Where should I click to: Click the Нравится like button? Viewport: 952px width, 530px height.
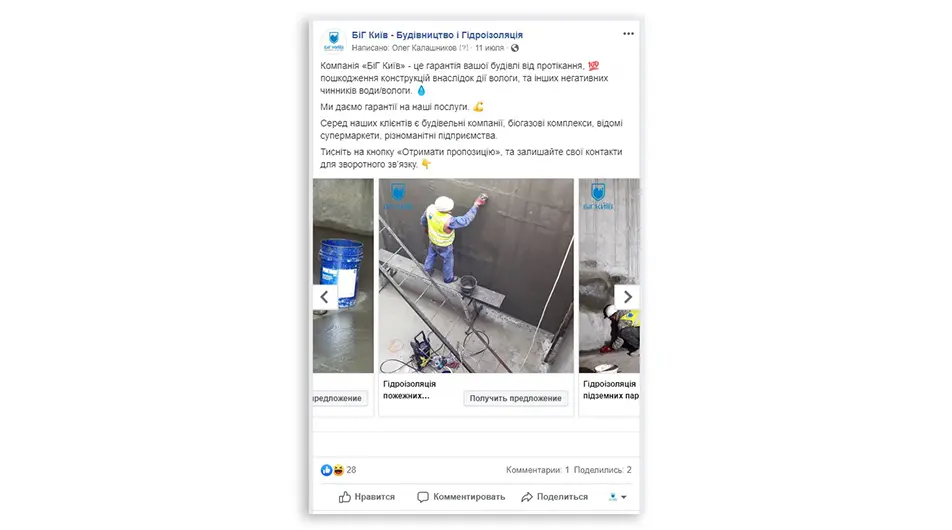367,497
